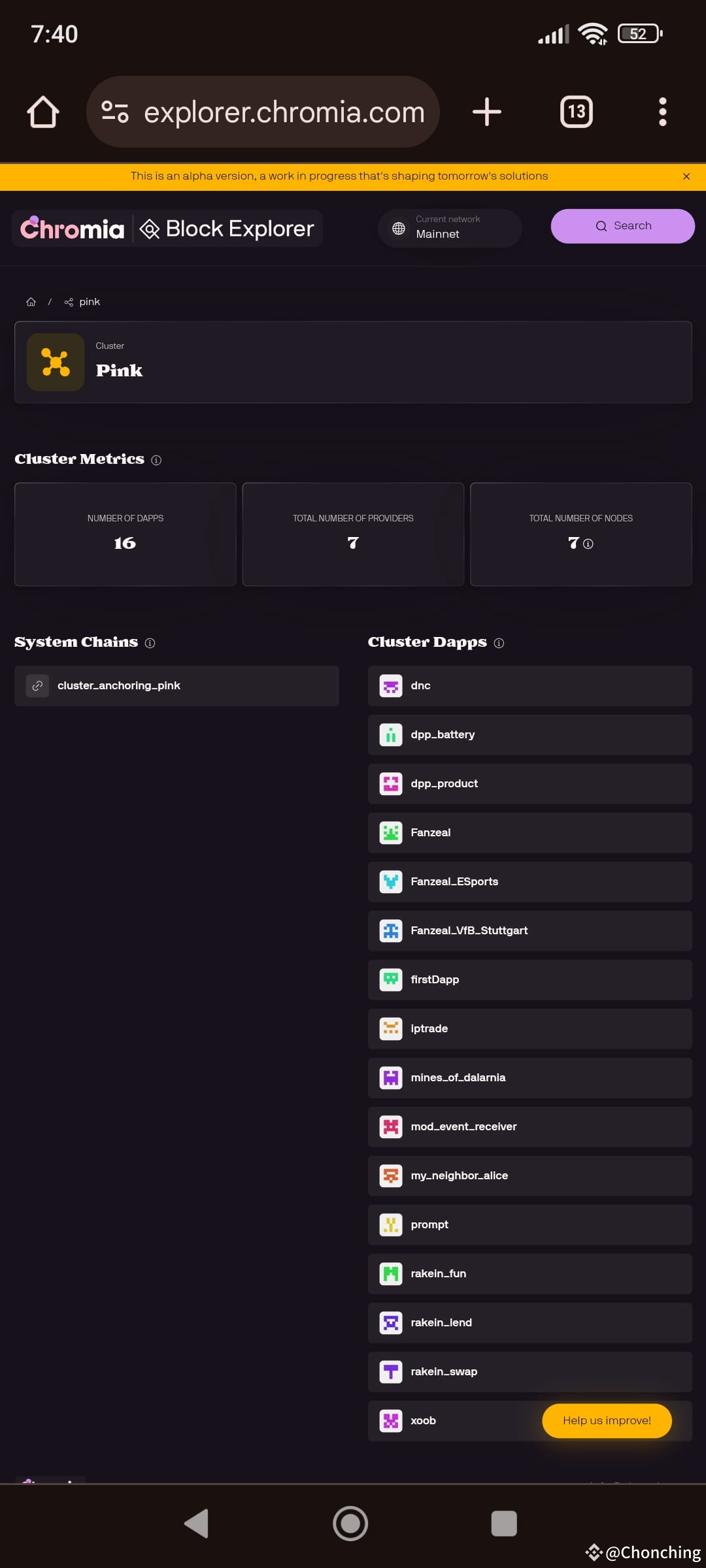Click the Help us improve! button
This screenshot has height=1568, width=706.
607,1420
